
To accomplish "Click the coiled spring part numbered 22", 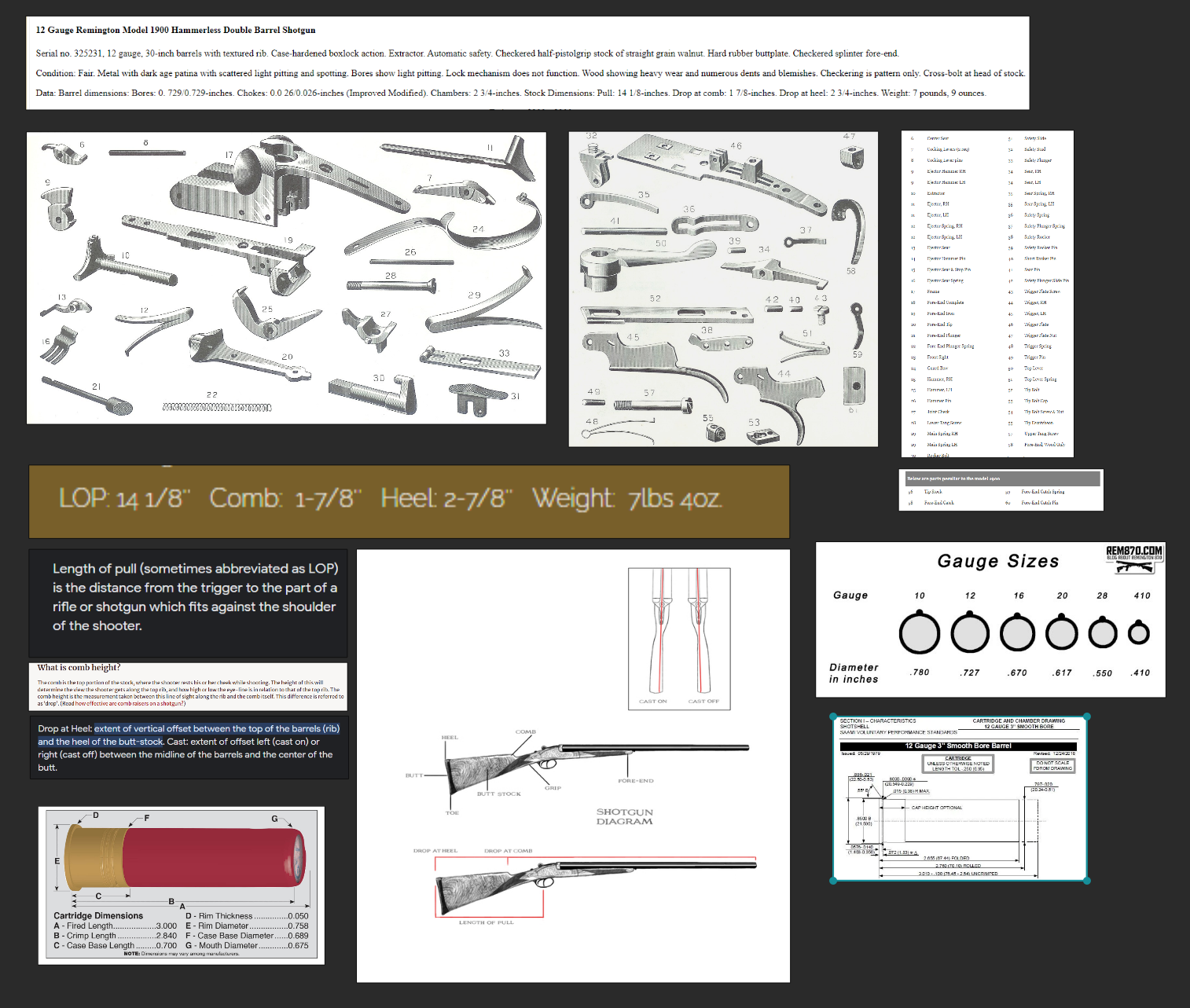I will pyautogui.click(x=216, y=407).
